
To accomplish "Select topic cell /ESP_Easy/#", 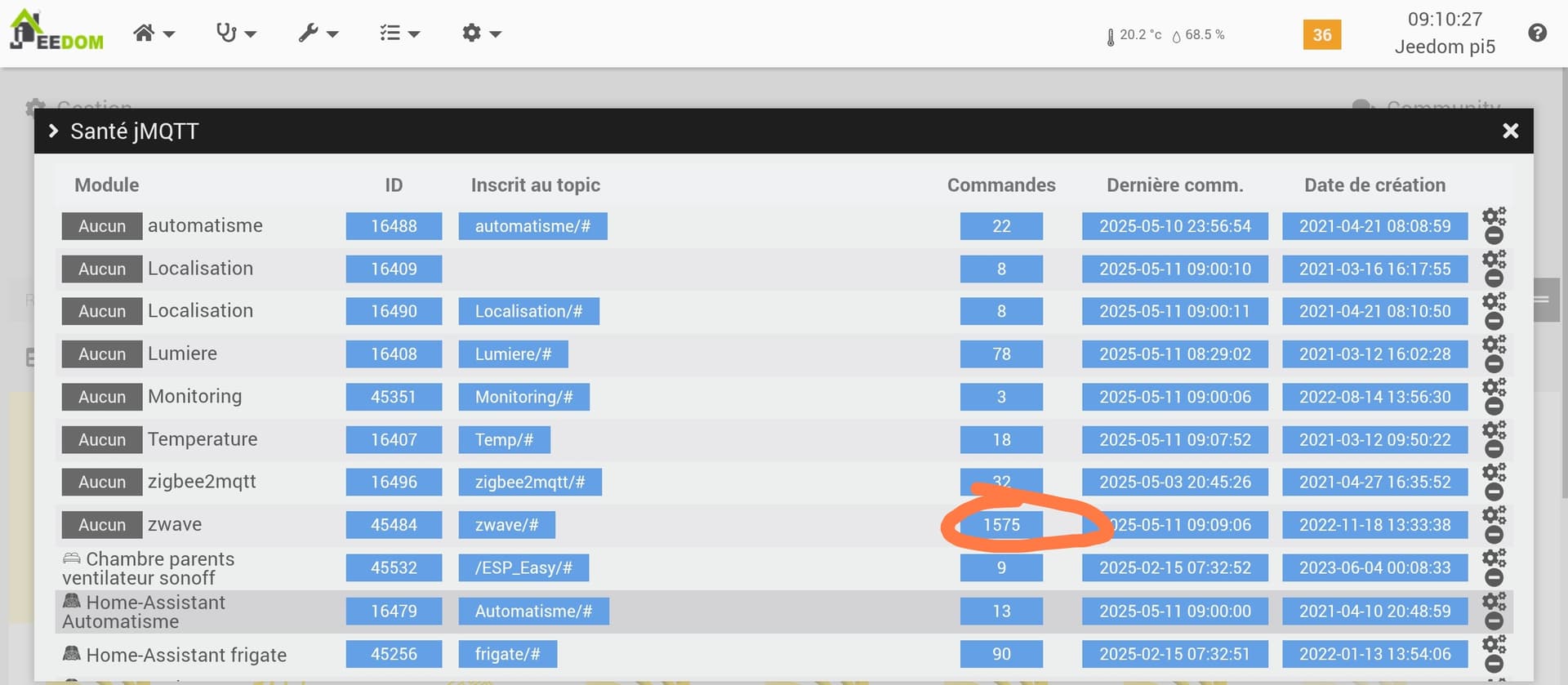I will pos(523,567).
